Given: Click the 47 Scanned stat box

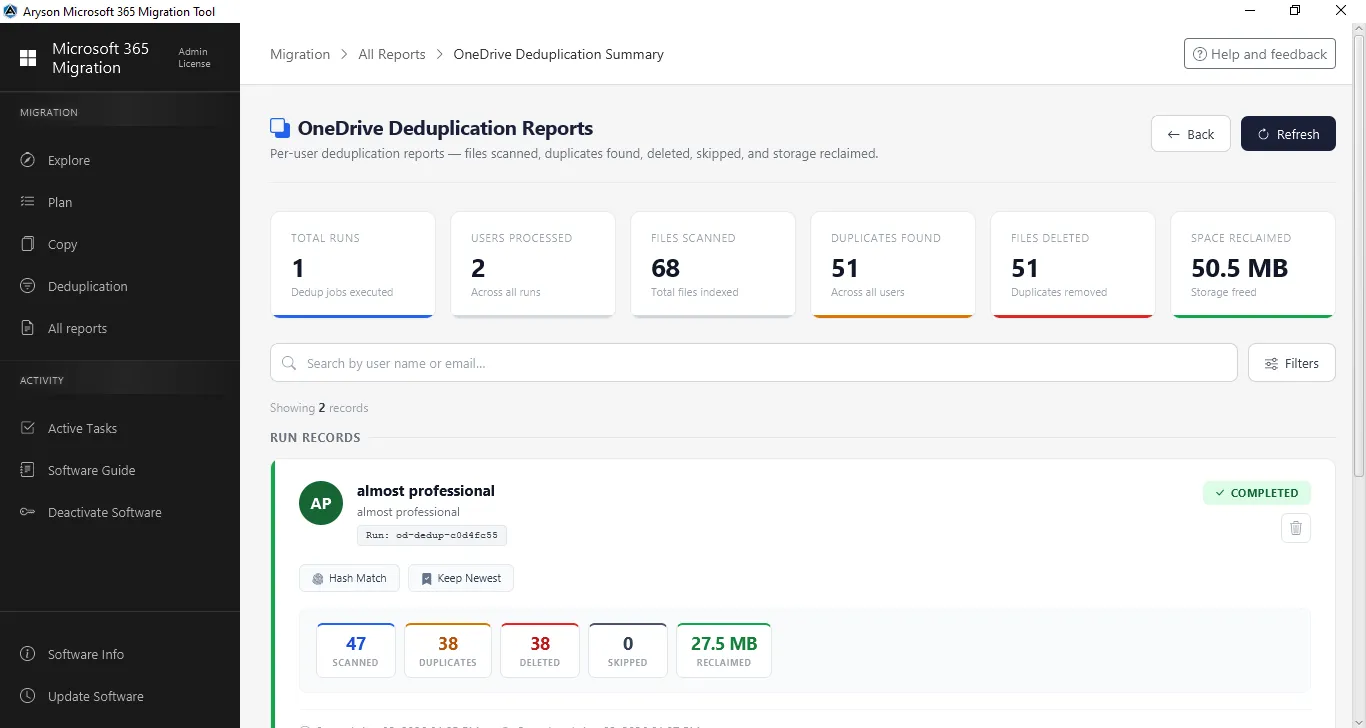Looking at the screenshot, I should (x=356, y=650).
